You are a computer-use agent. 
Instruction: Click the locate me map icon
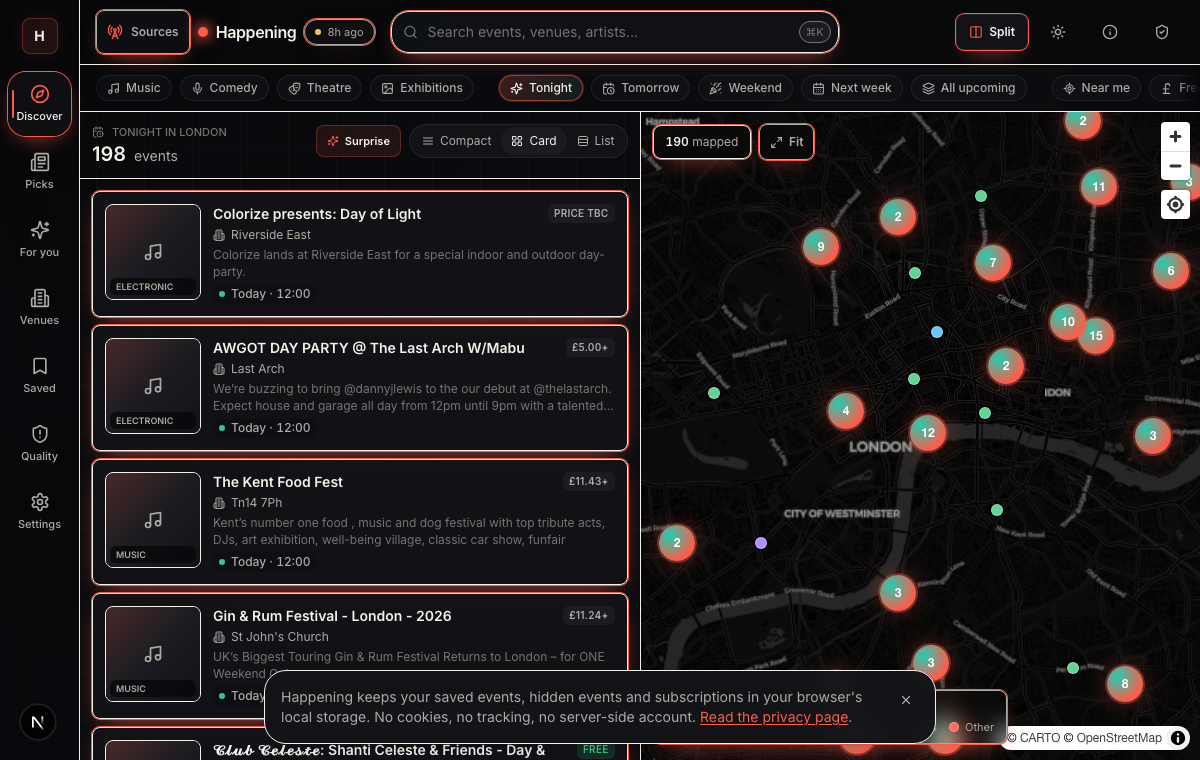(x=1175, y=205)
